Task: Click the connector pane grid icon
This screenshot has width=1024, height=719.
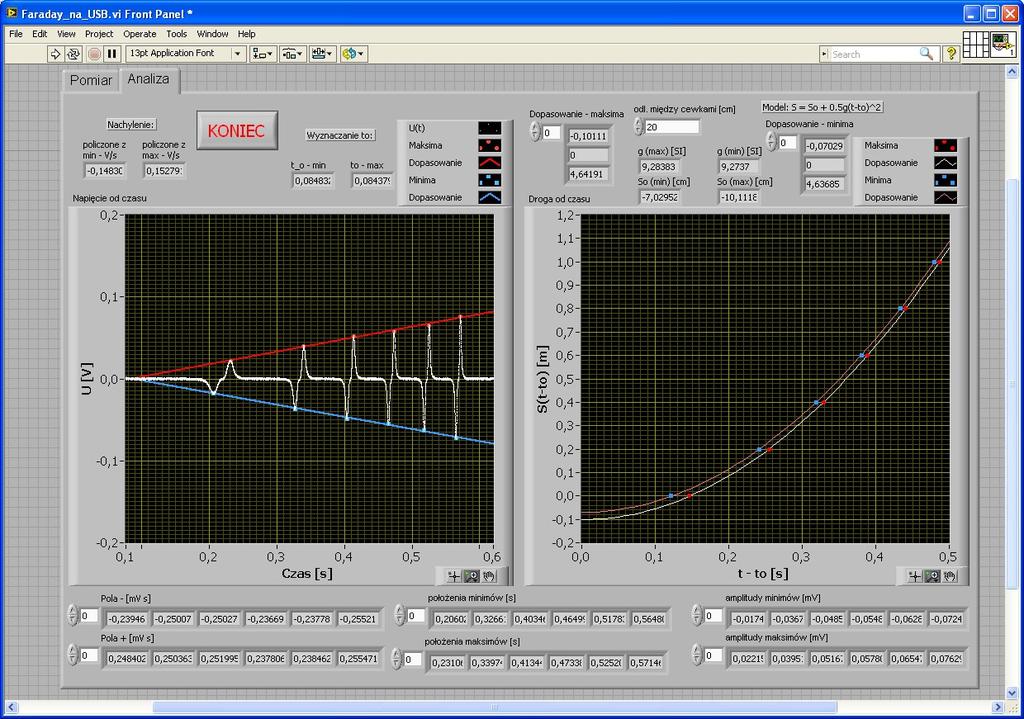Action: 976,44
